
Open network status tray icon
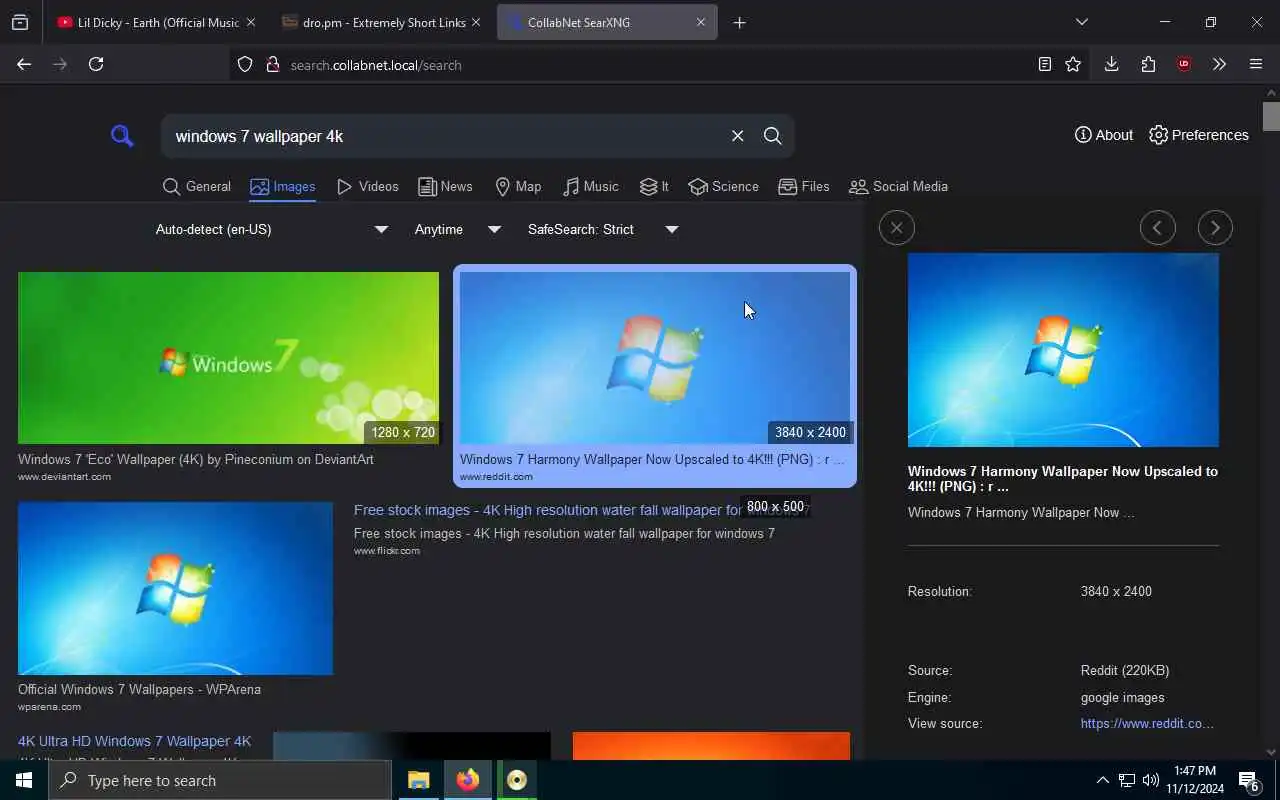click(1126, 780)
